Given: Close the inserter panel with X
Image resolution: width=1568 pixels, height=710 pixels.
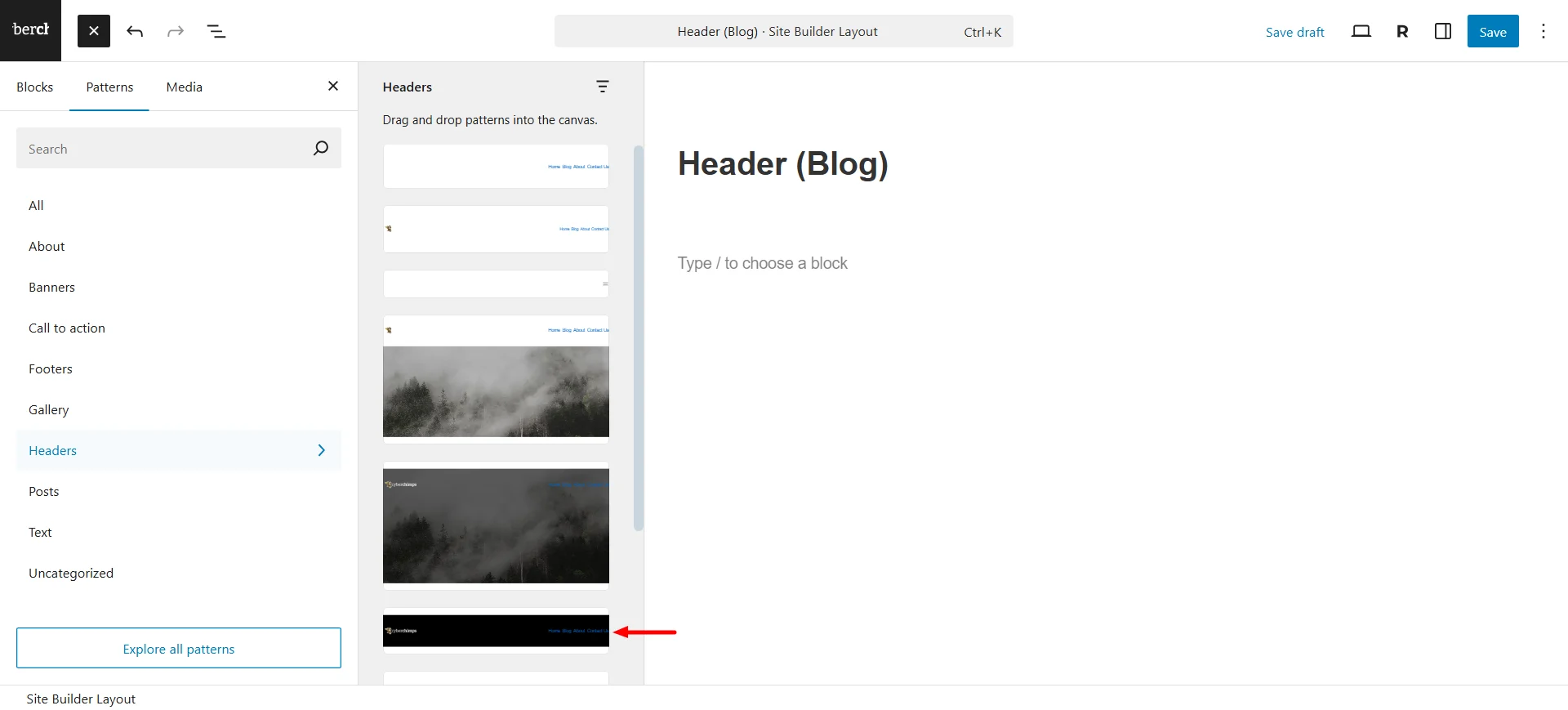Looking at the screenshot, I should pyautogui.click(x=333, y=86).
